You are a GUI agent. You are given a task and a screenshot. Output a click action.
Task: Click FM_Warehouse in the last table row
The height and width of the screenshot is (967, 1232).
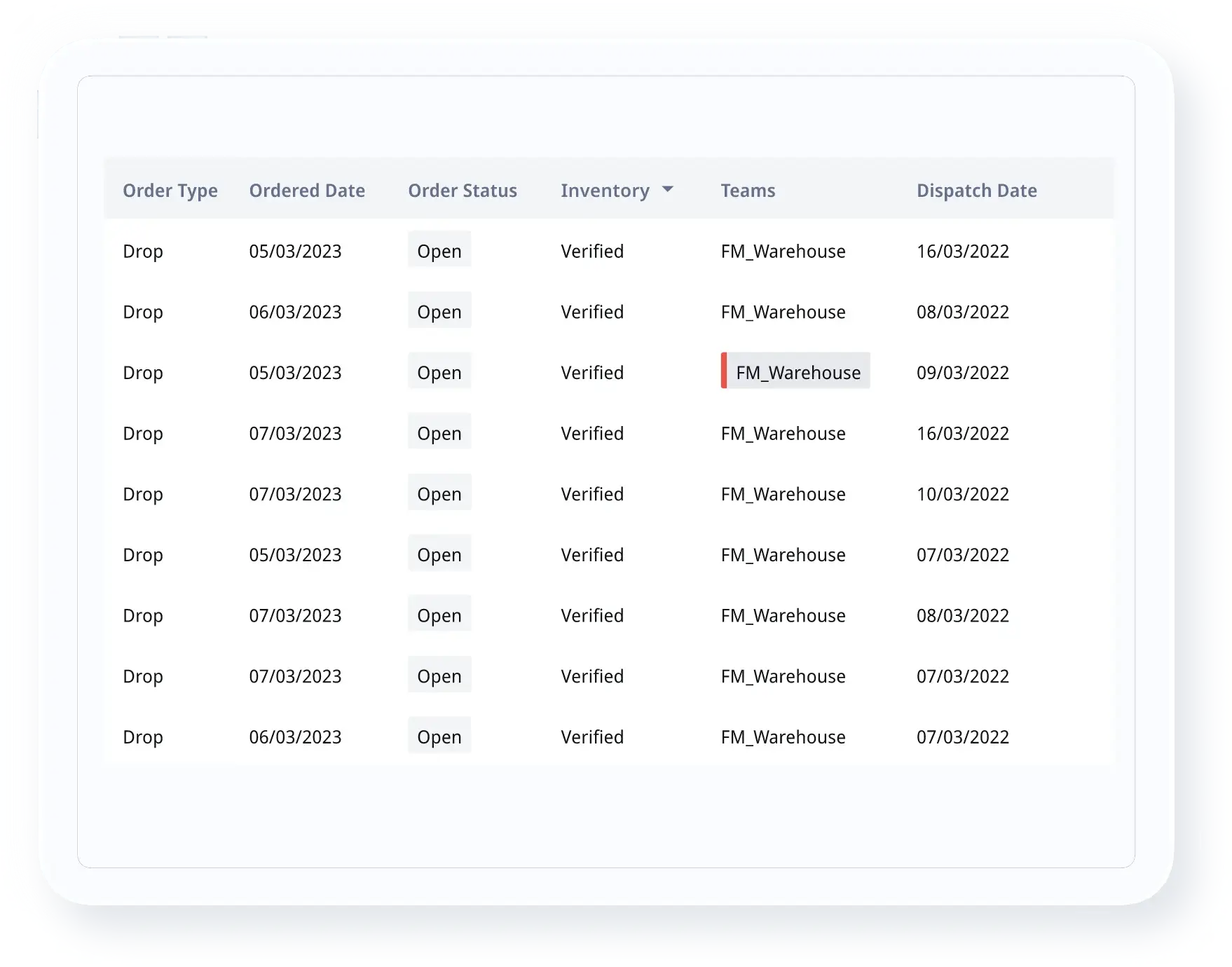(783, 736)
